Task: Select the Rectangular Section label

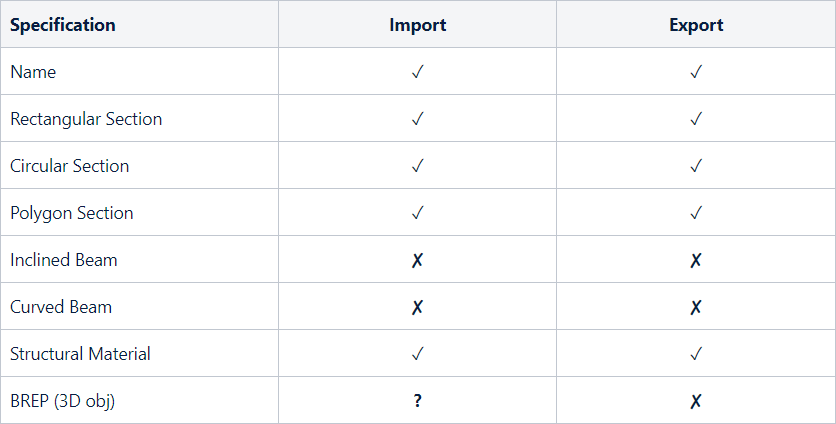Action: pyautogui.click(x=86, y=119)
